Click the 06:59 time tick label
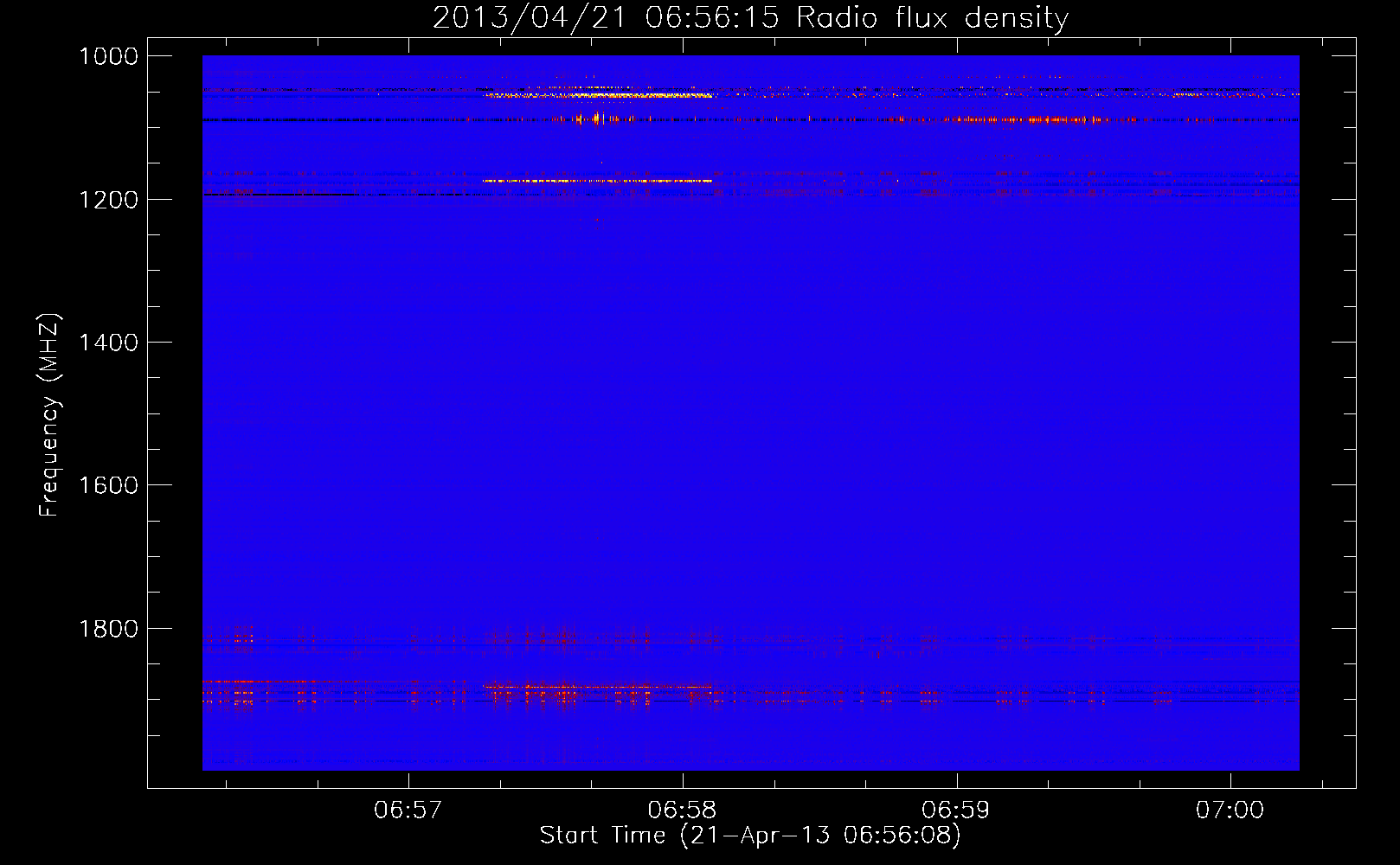The image size is (1400, 865). pos(956,810)
